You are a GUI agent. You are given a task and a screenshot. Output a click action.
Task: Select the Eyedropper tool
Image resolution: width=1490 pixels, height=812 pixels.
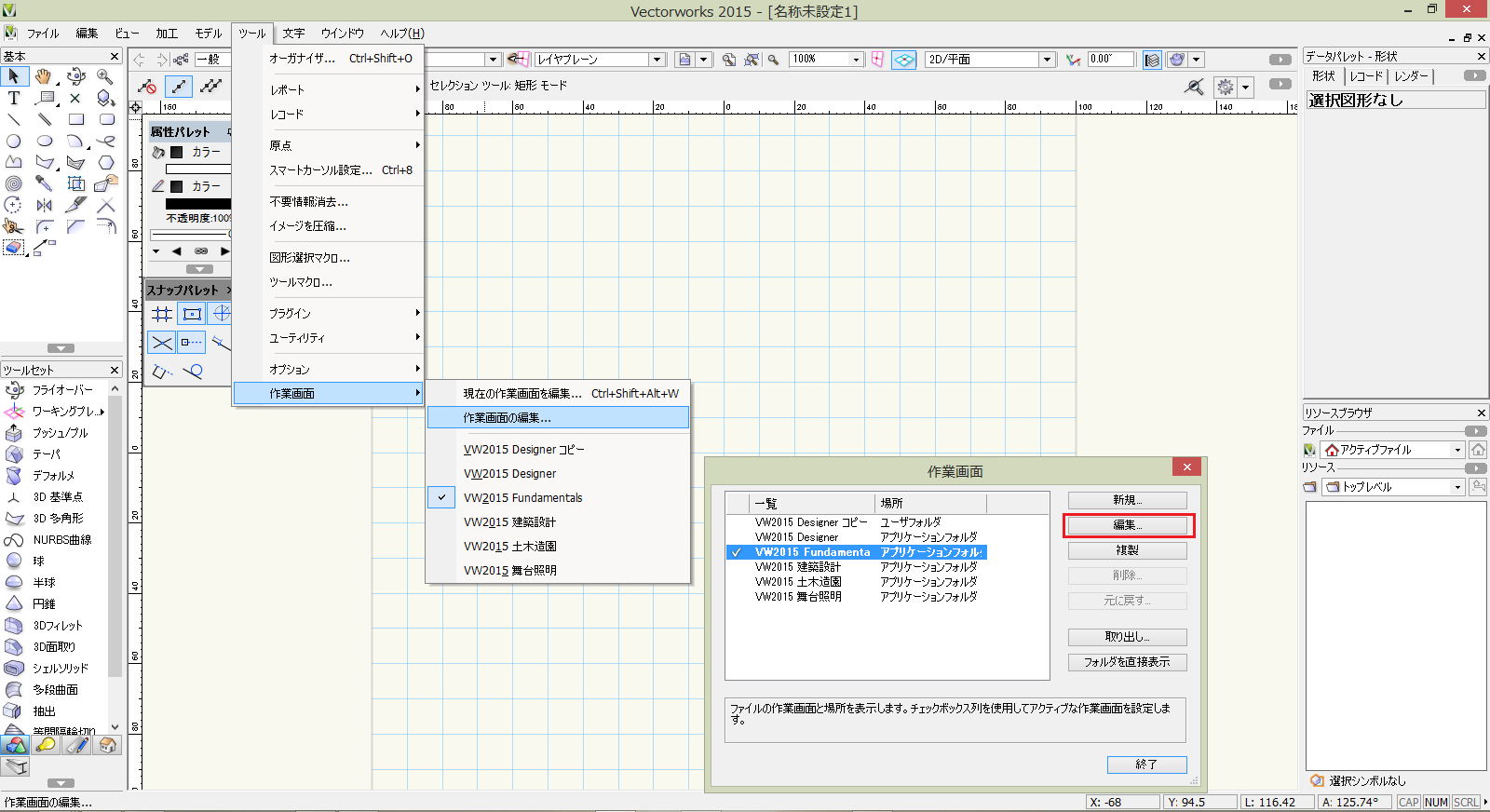pos(44,183)
